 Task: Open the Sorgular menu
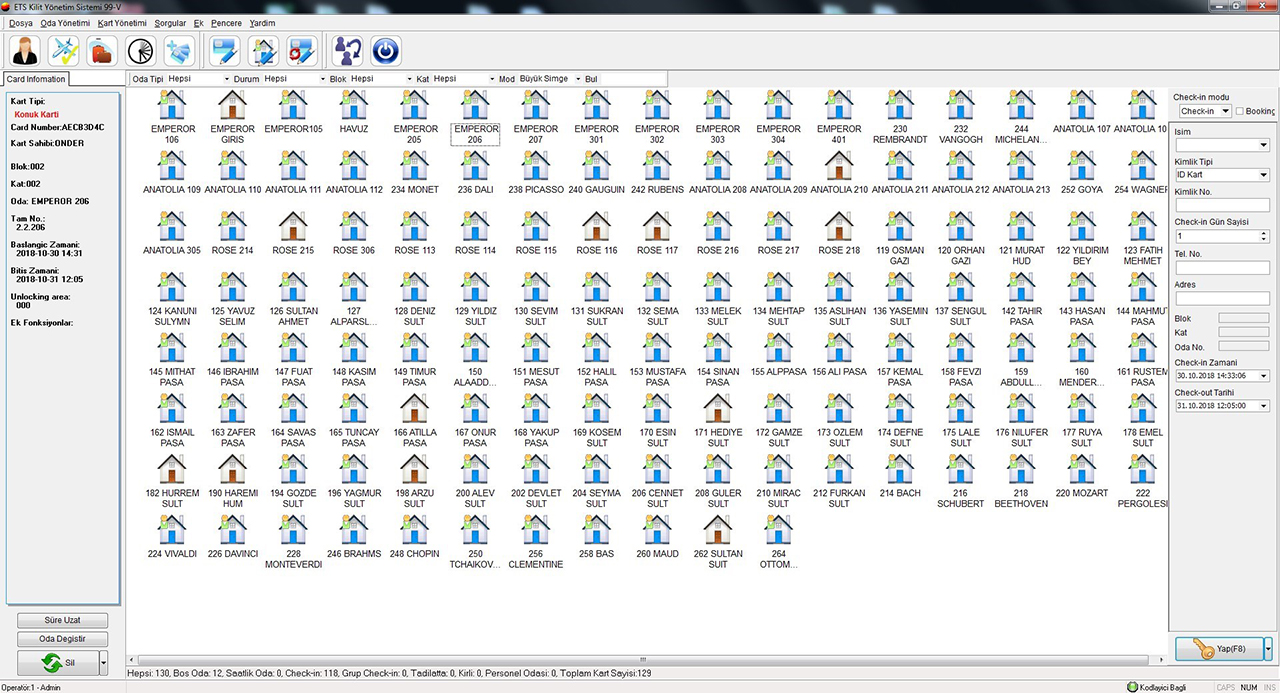[170, 22]
